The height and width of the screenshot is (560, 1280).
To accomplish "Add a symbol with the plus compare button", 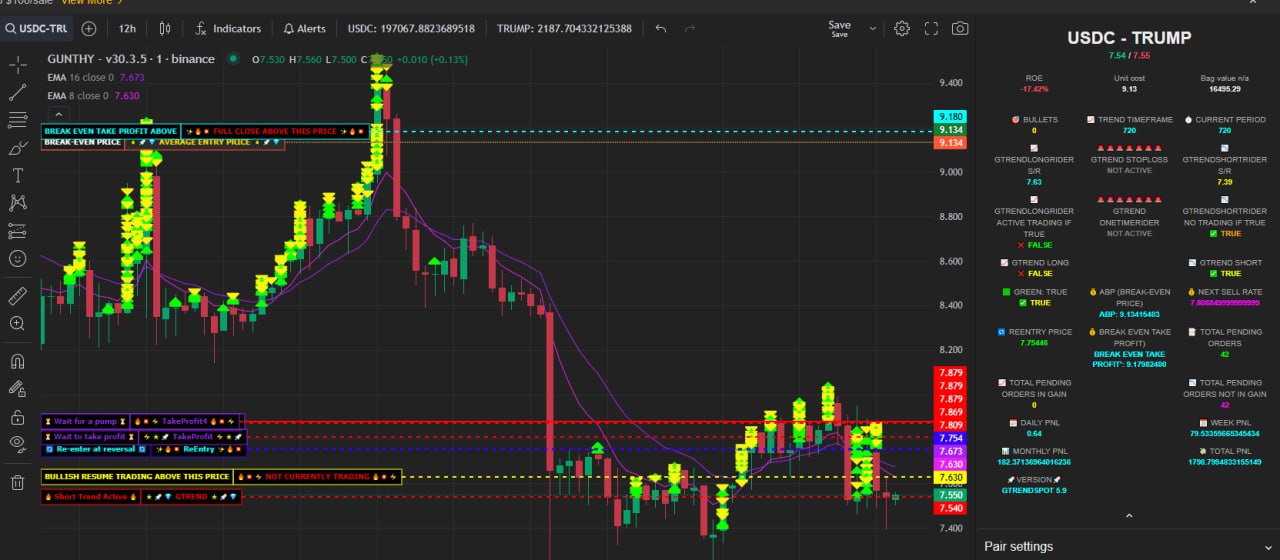I will [x=89, y=29].
